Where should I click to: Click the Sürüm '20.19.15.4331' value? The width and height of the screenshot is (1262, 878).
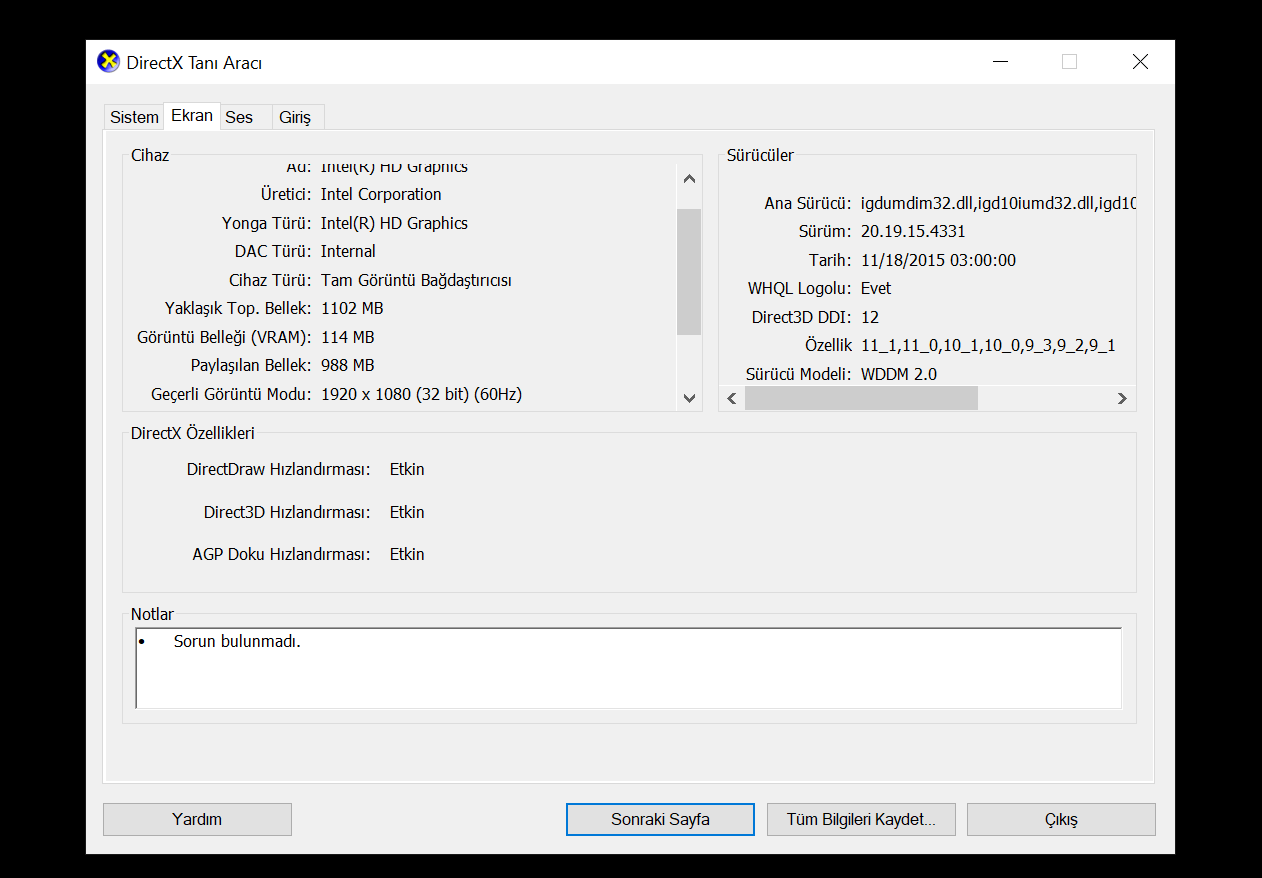pos(913,231)
